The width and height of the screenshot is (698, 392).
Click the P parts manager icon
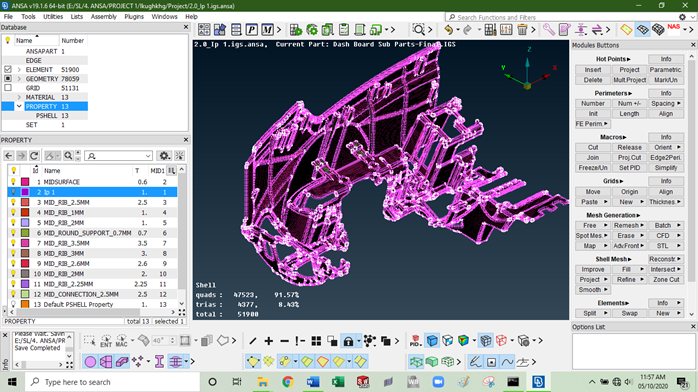252,30
